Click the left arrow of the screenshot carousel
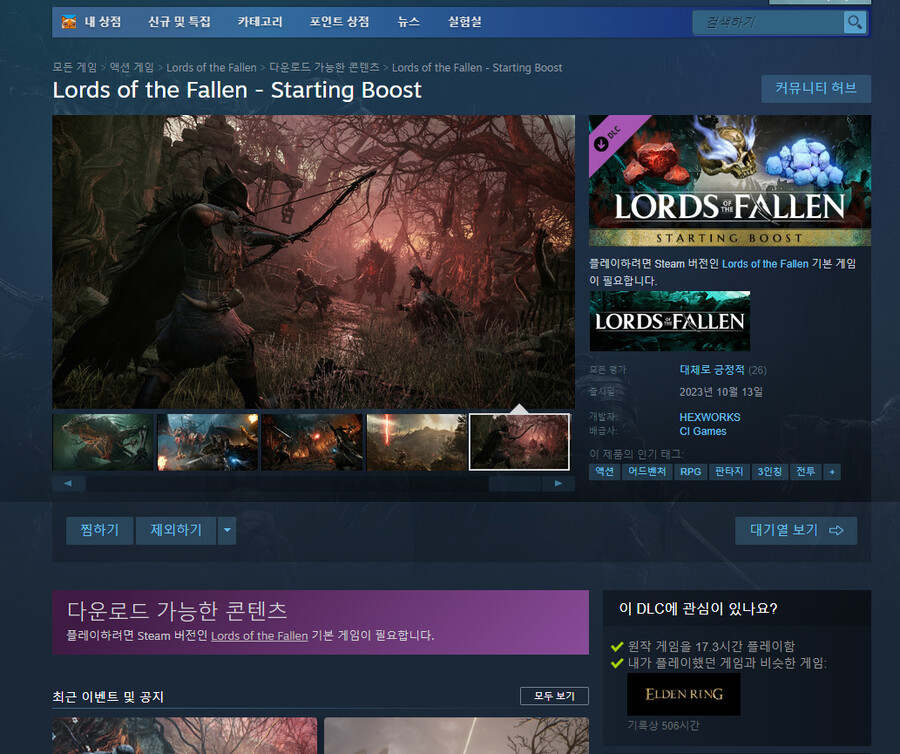This screenshot has height=754, width=900. (68, 483)
